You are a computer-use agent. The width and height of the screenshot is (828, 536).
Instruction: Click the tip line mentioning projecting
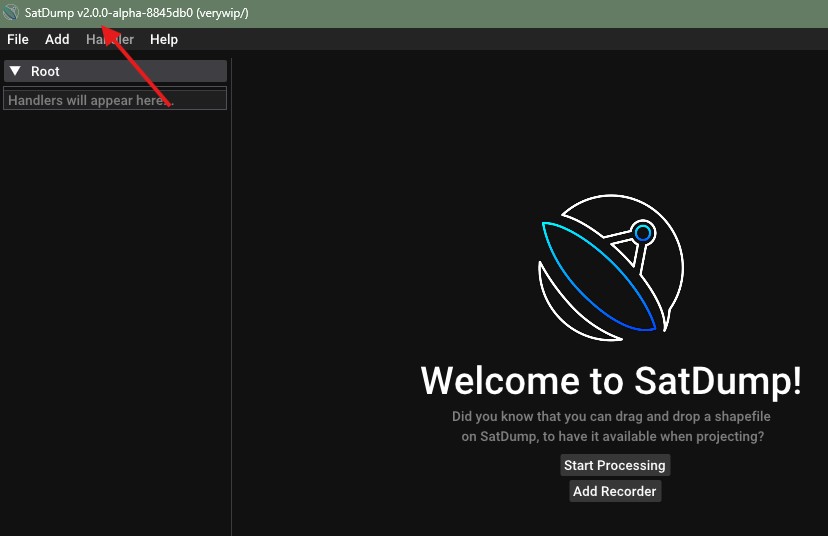(x=611, y=436)
